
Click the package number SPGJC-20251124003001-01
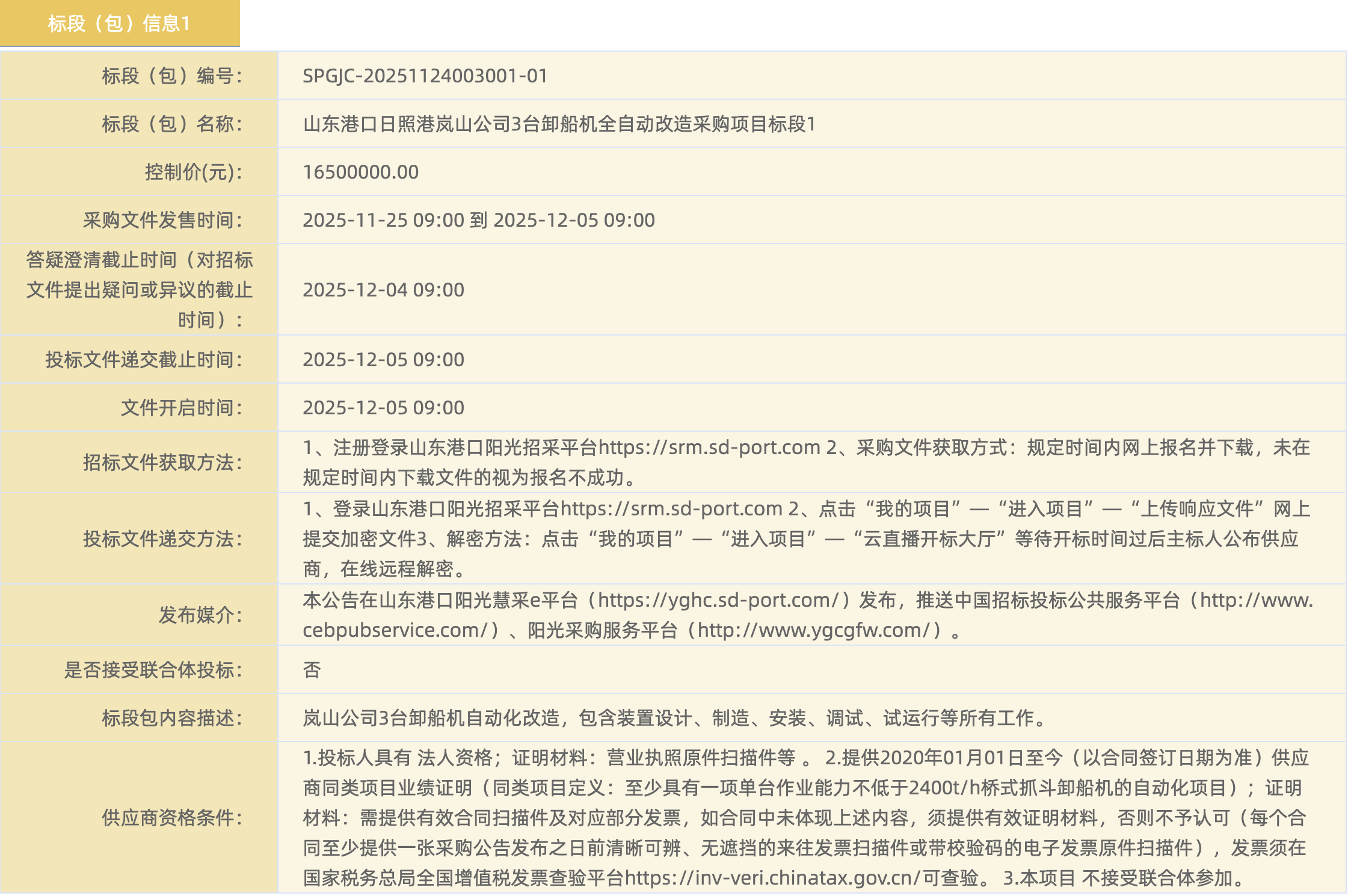425,76
